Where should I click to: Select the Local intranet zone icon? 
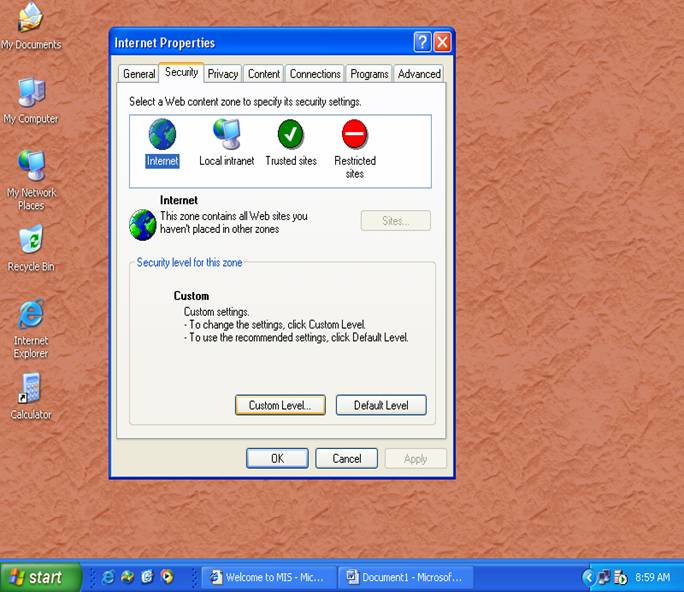[226, 135]
